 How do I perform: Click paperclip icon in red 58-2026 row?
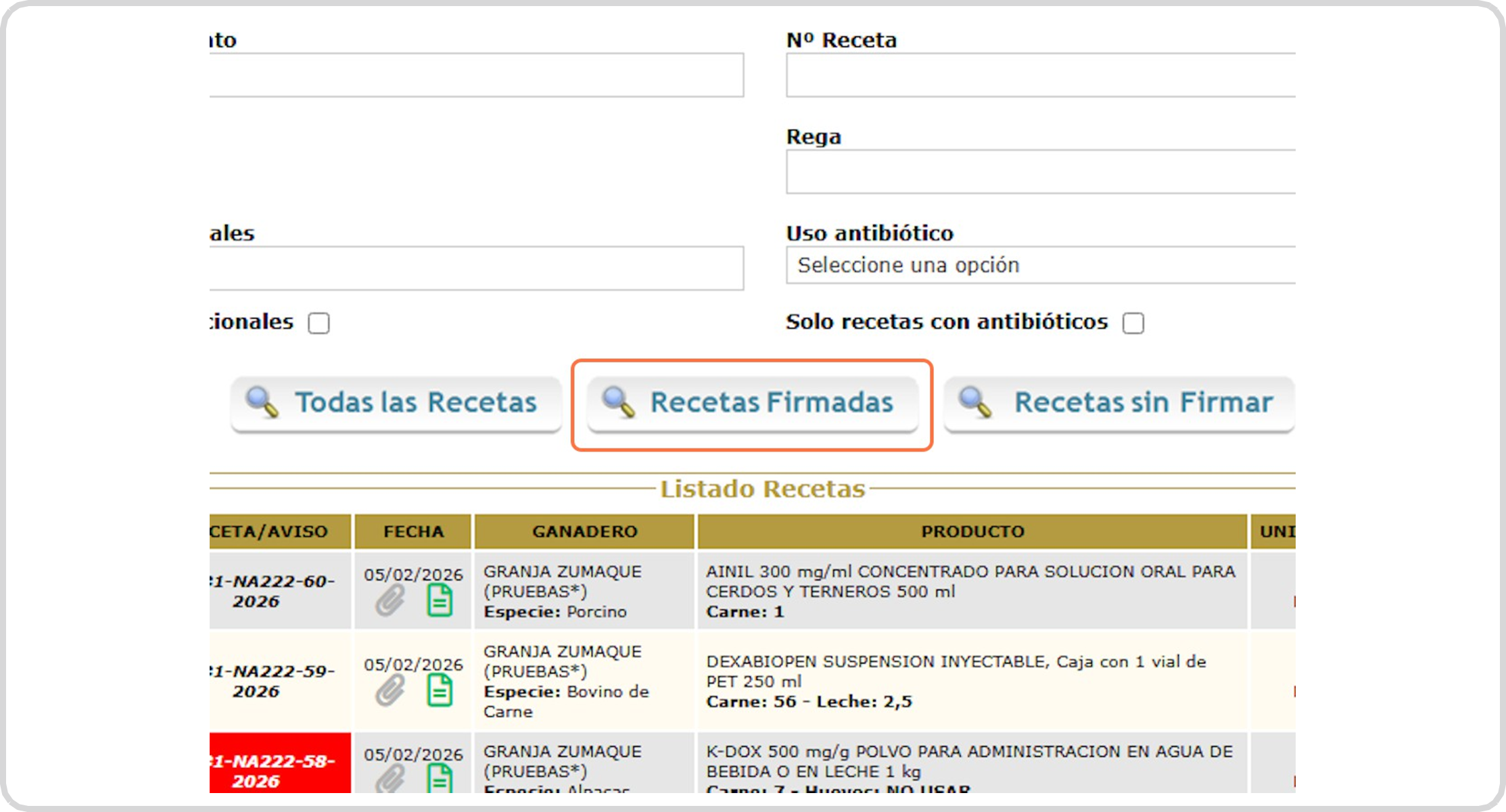390,778
